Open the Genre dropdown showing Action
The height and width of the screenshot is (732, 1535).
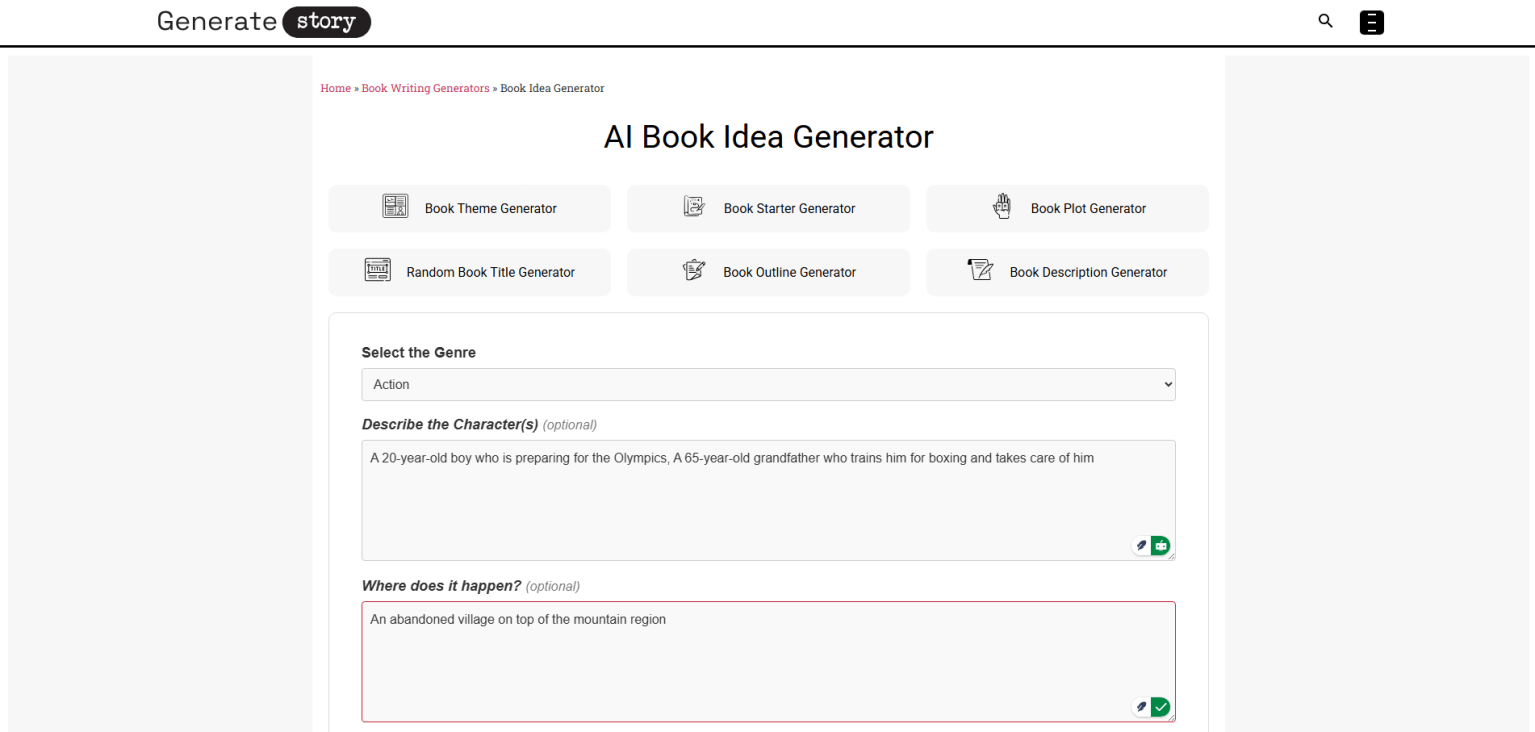click(x=768, y=384)
